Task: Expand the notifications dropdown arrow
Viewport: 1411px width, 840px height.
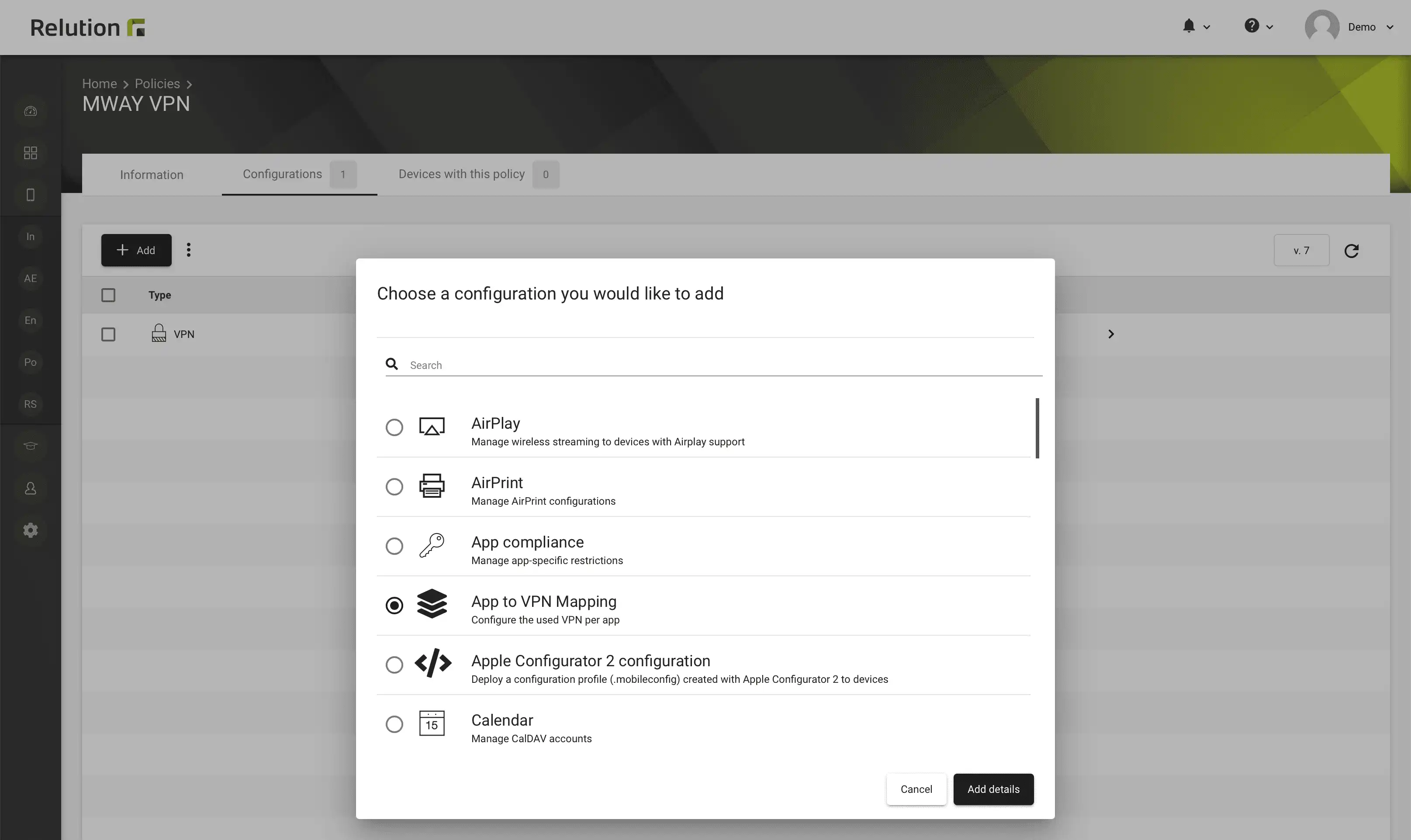Action: [1207, 27]
